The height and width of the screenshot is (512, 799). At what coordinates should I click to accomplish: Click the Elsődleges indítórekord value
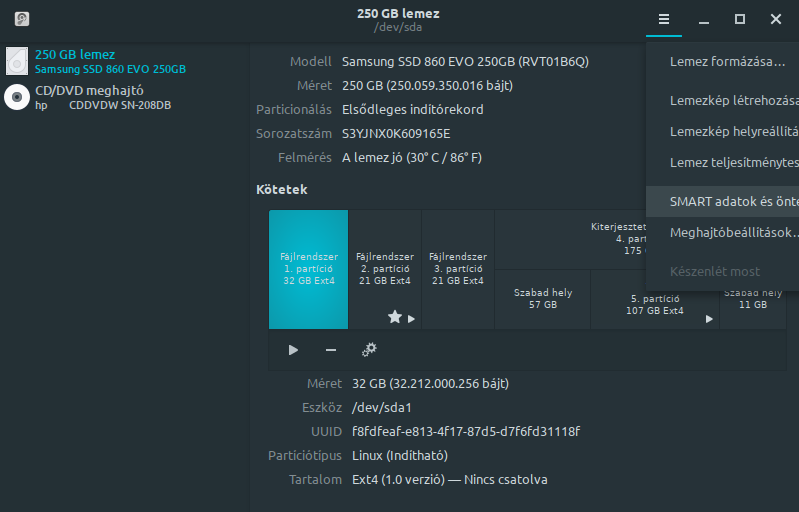(413, 110)
